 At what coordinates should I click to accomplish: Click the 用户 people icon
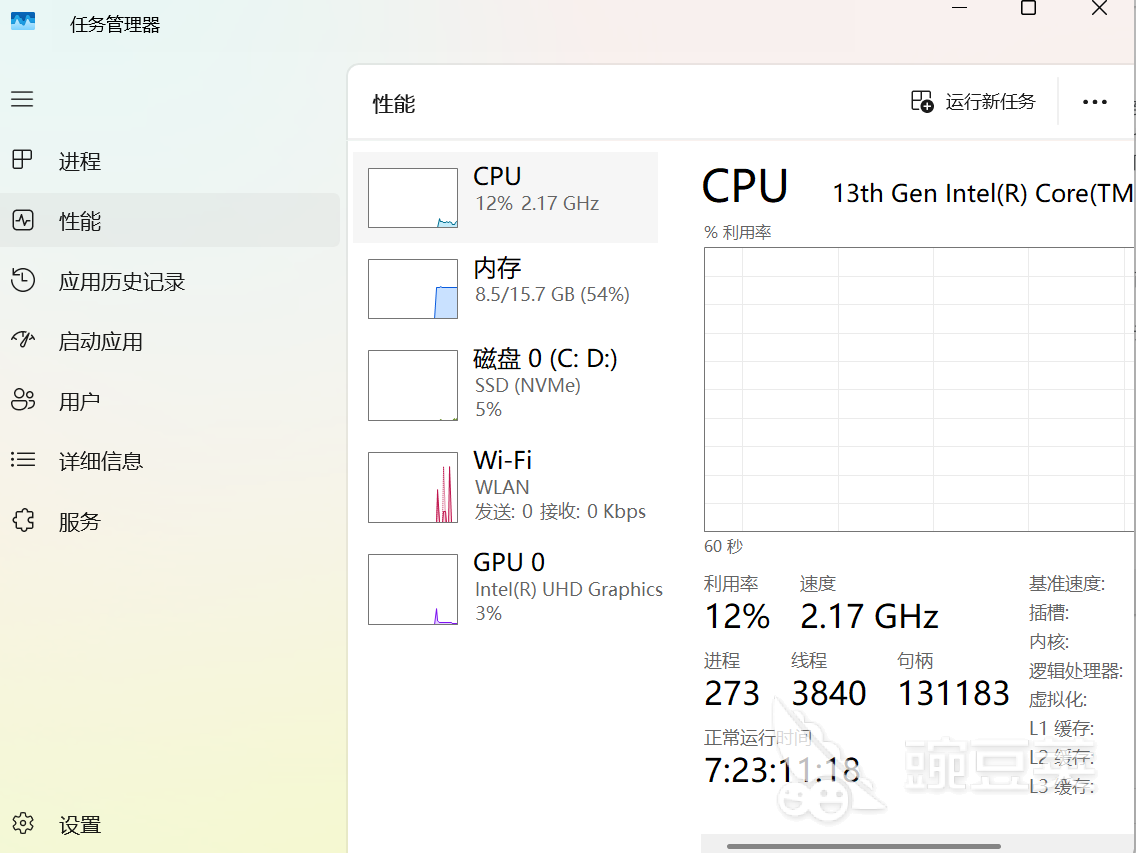click(22, 399)
